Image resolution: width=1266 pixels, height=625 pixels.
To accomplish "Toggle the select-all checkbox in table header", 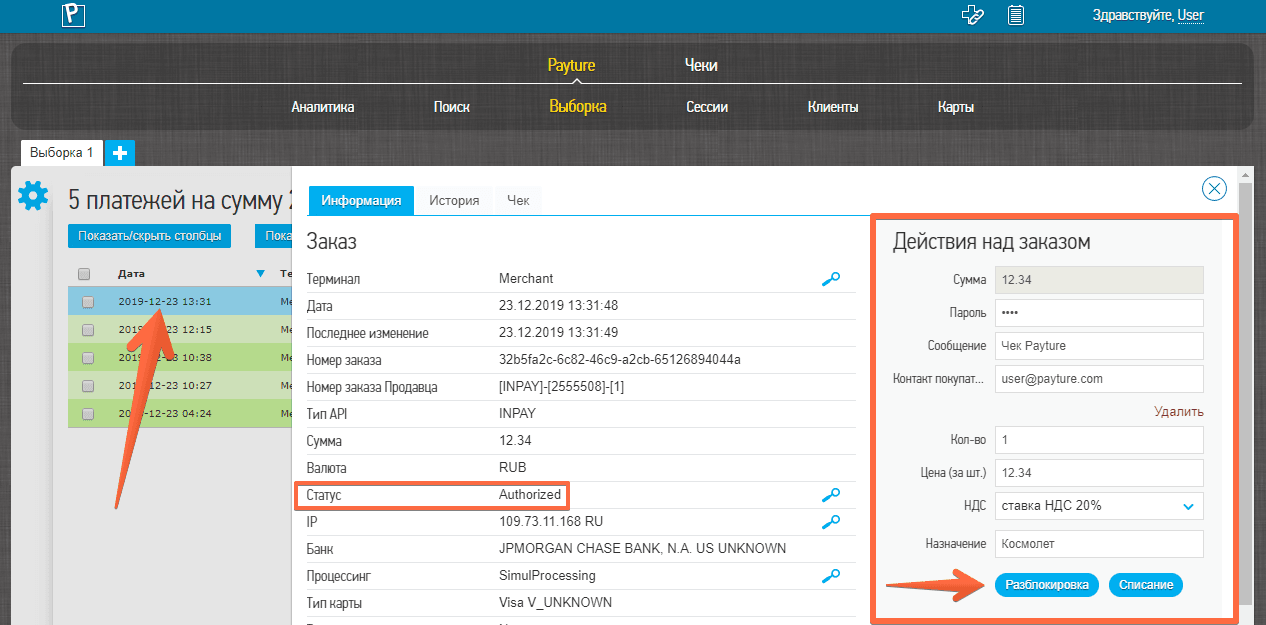I will tap(84, 274).
